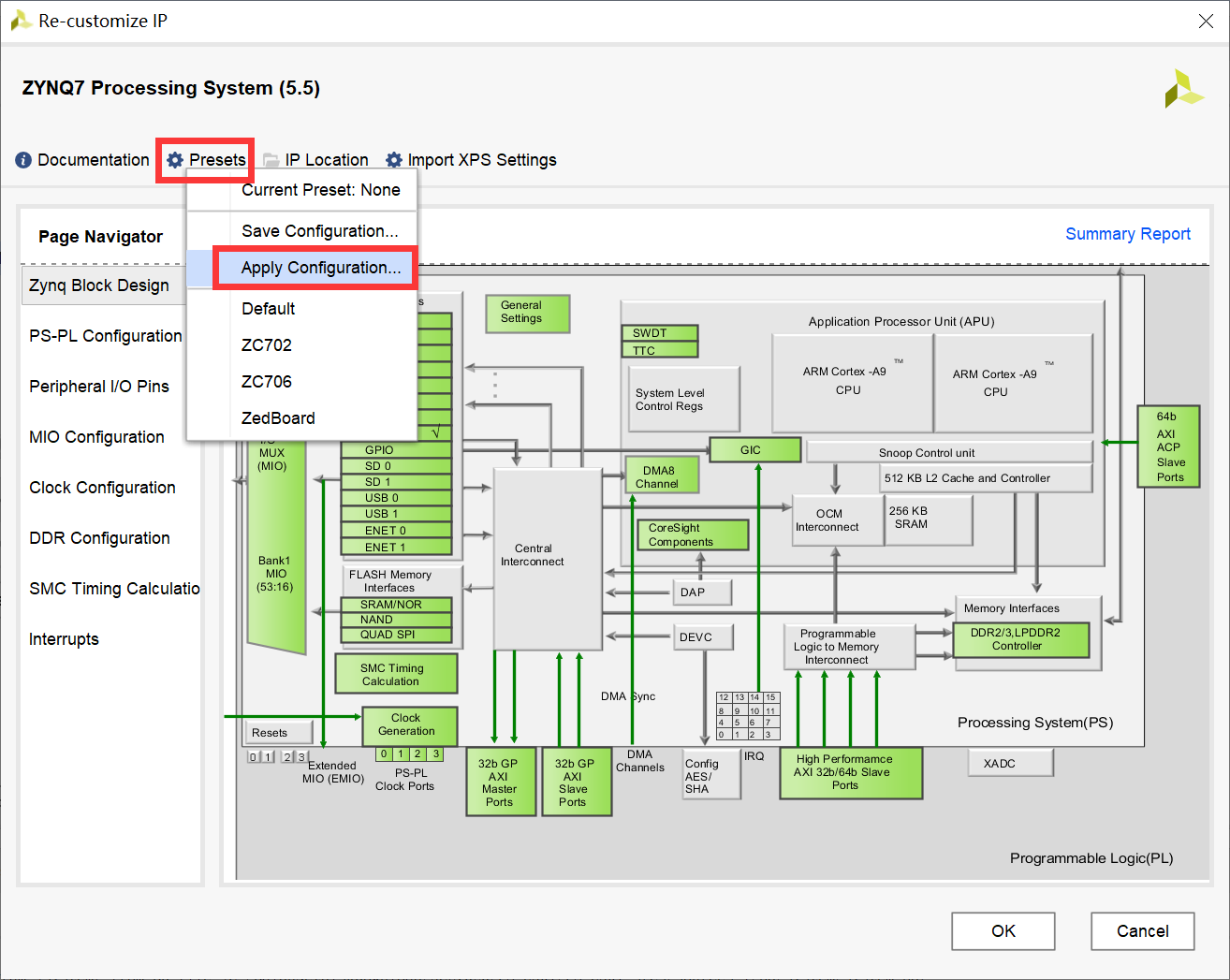Click the SD 1 peripheral block
This screenshot has height=980, width=1230.
click(x=396, y=482)
